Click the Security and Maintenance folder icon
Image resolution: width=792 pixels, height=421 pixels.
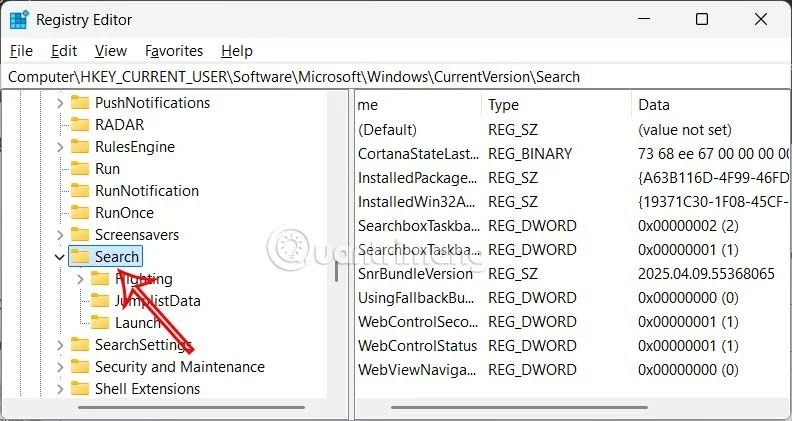coord(80,366)
